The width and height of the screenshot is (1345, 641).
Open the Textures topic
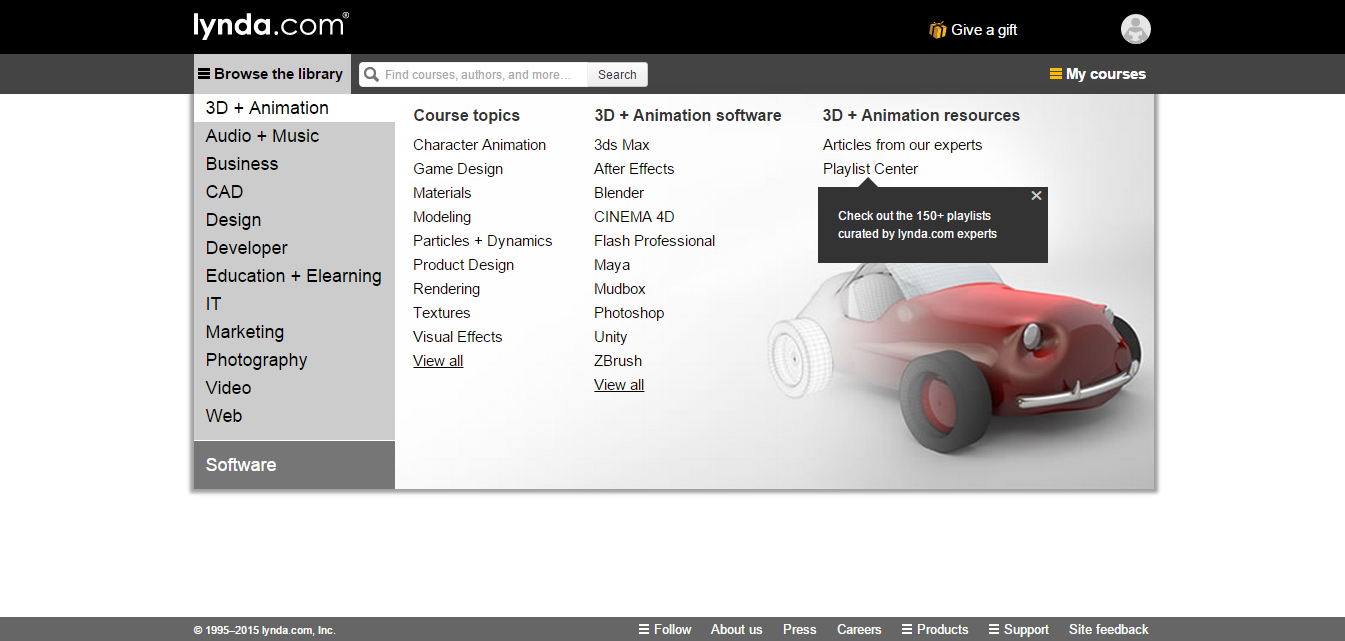441,313
